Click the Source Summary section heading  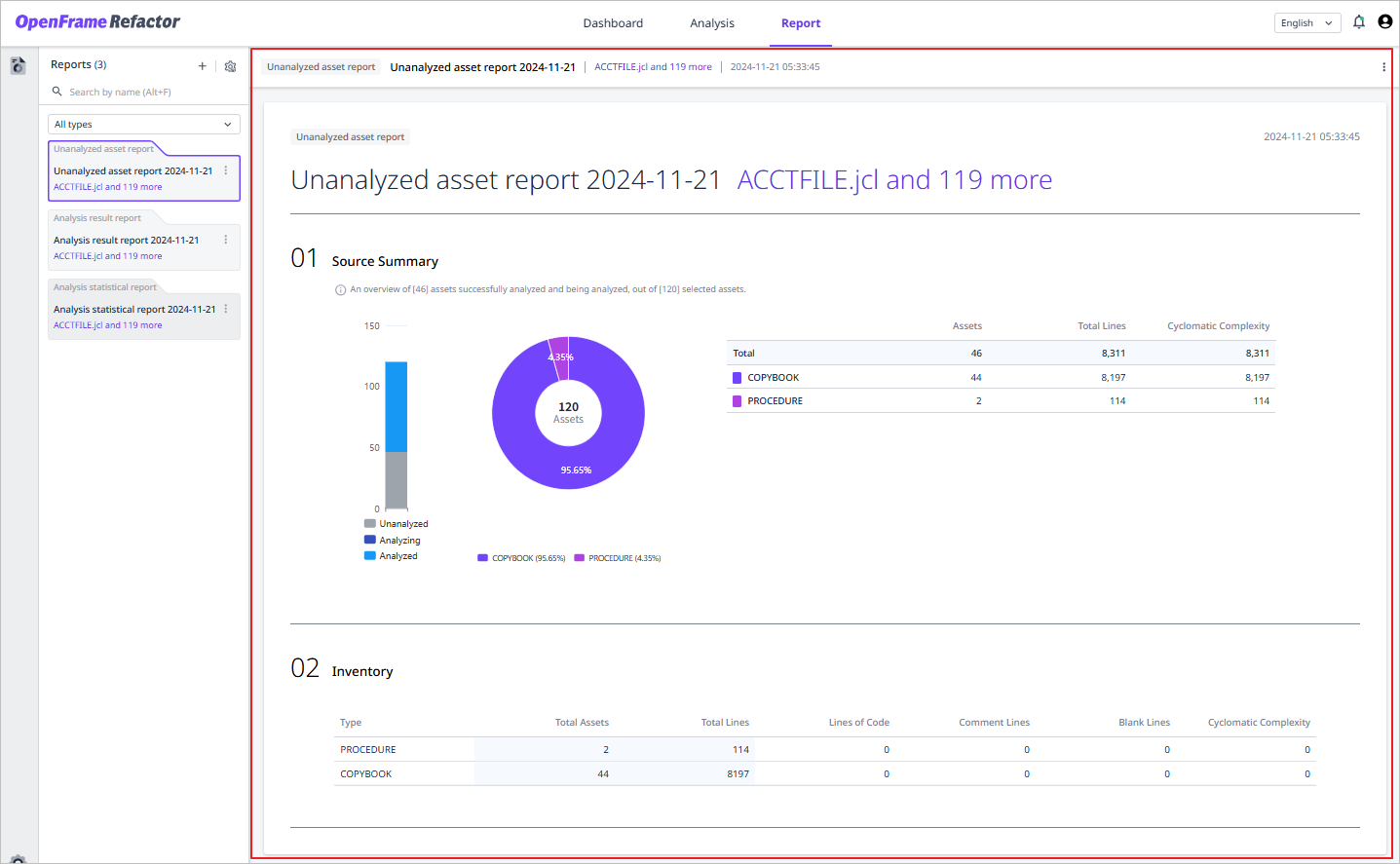[x=385, y=261]
